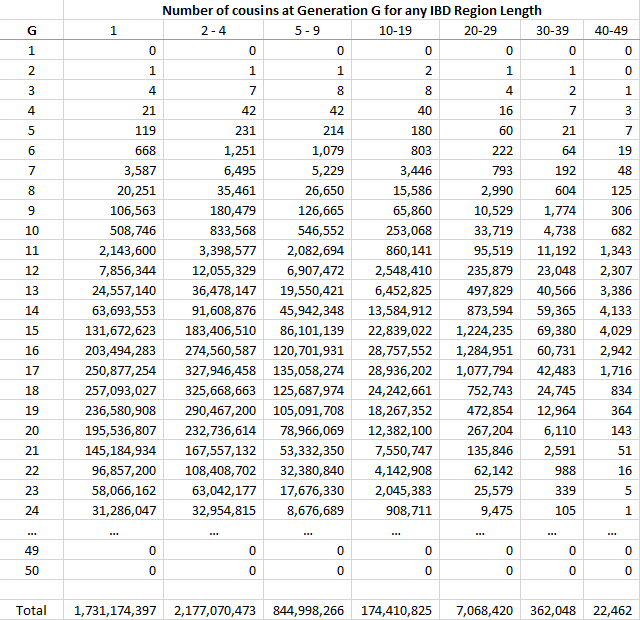Screen dimensions: 640x620
Task: Click the cell containing 682
Action: point(611,230)
